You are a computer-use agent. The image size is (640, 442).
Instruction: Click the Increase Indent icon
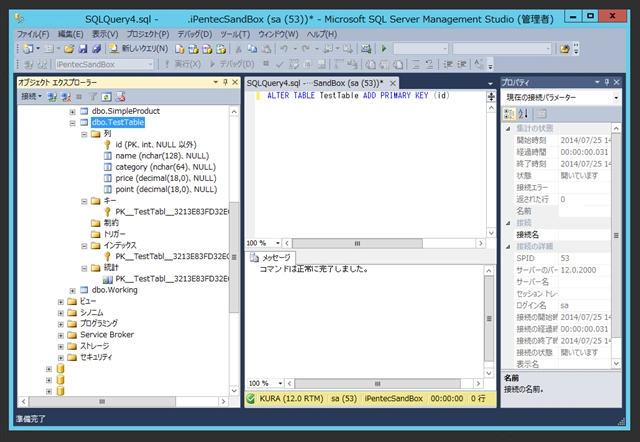pos(461,64)
